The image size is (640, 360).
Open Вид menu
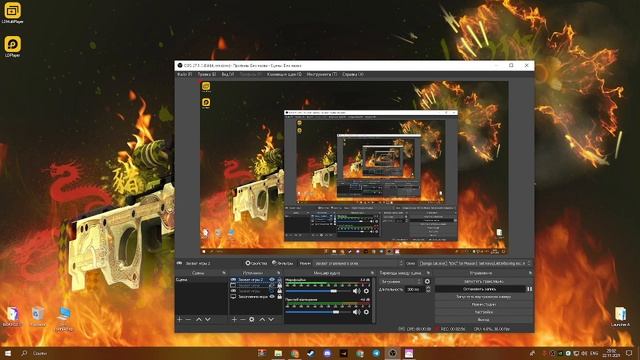[228, 74]
